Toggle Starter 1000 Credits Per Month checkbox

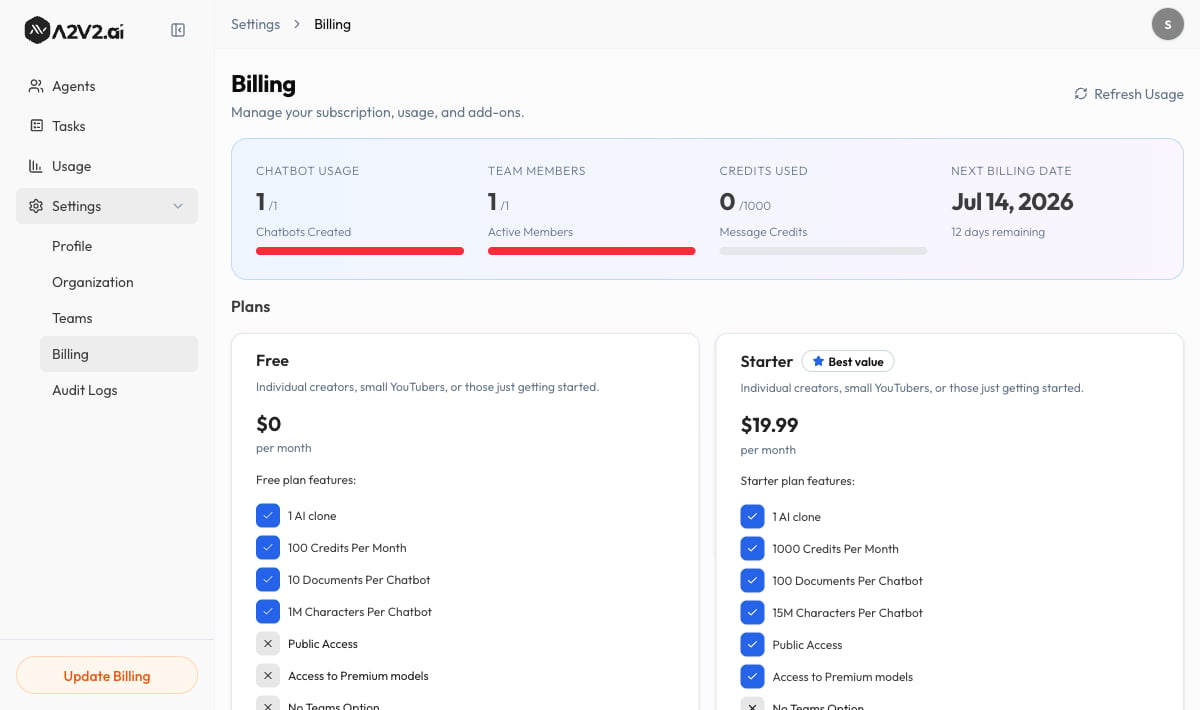pyautogui.click(x=752, y=549)
